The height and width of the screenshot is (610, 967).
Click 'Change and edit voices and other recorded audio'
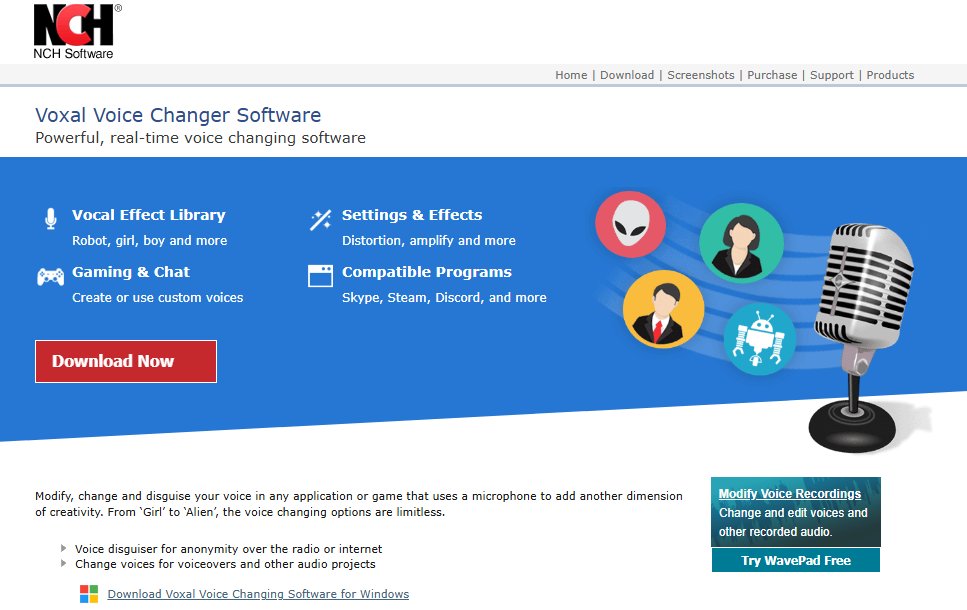click(x=793, y=522)
